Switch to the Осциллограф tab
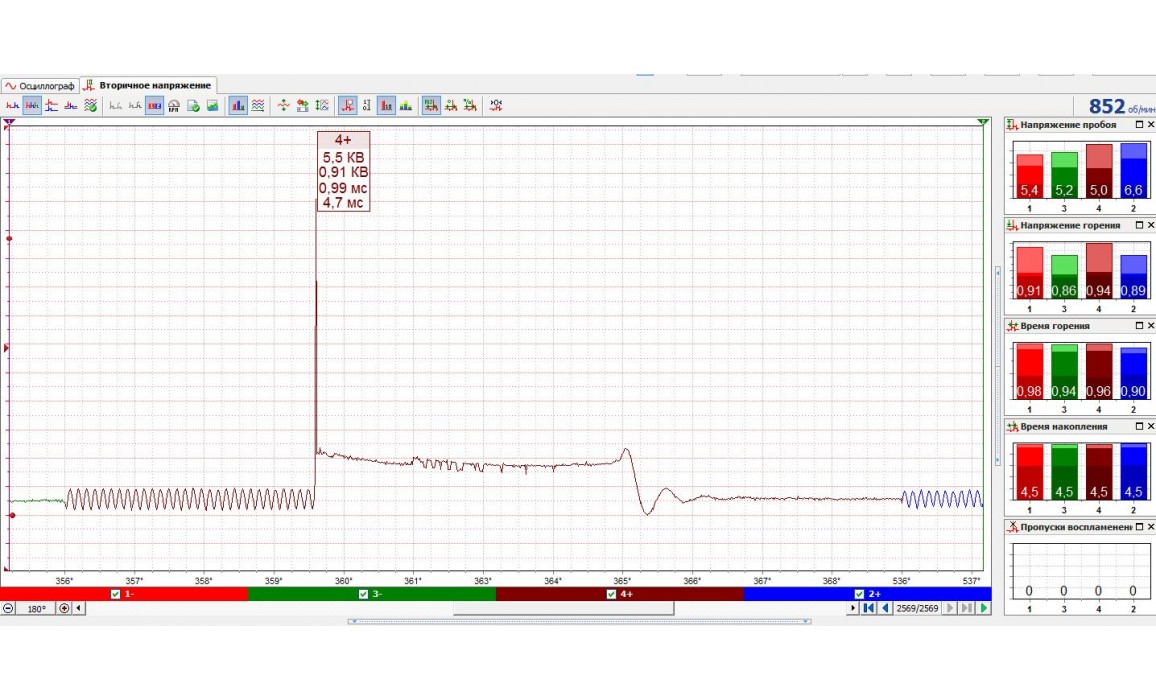This screenshot has width=1156, height=700. 40,86
